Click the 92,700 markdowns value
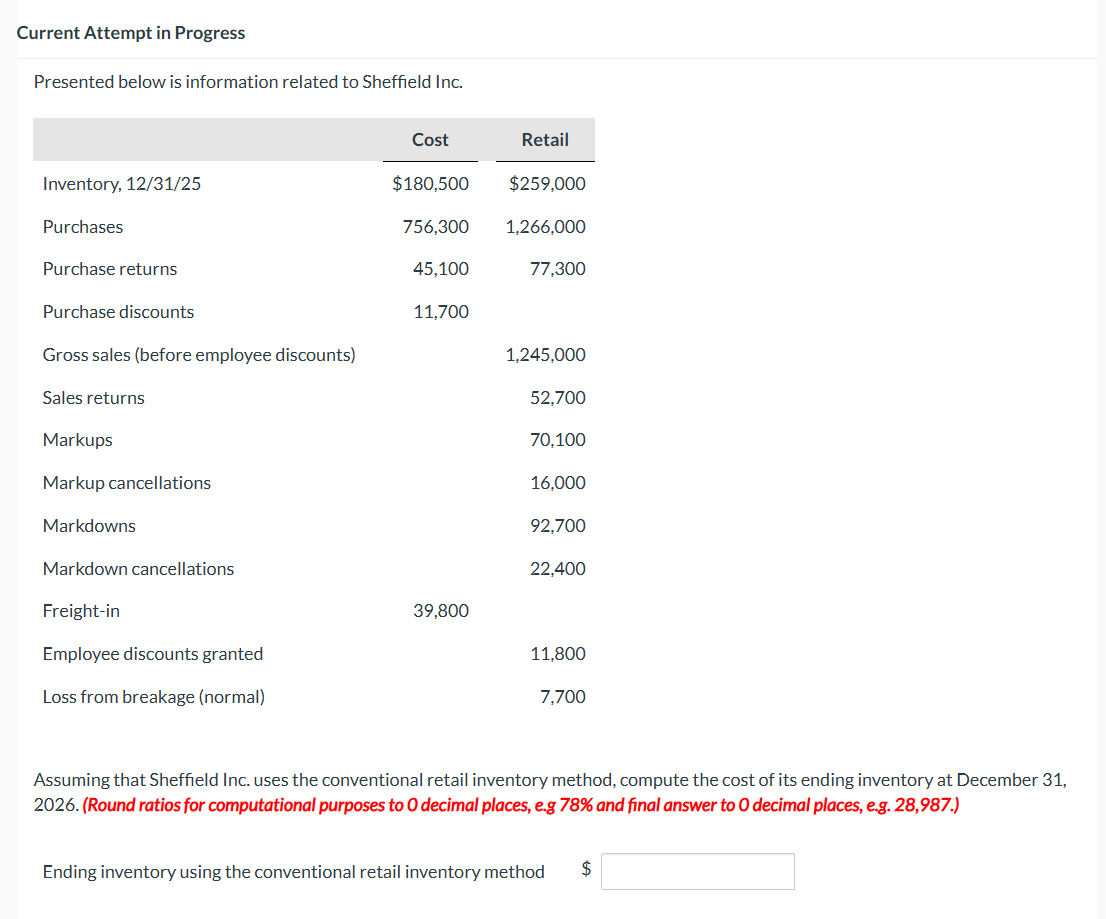Image resolution: width=1106 pixels, height=919 pixels. [558, 525]
